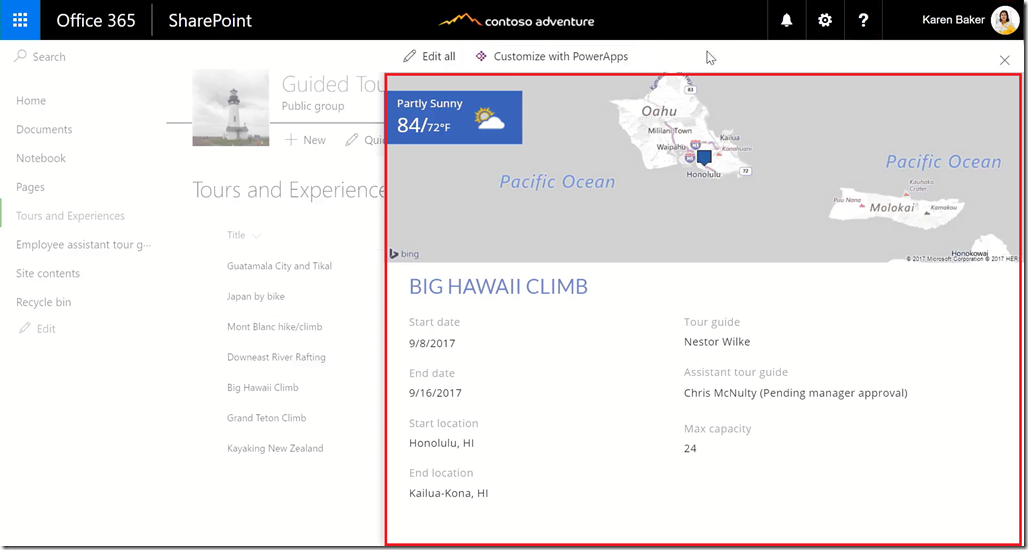Click the plus icon beside New
The image size is (1028, 550).
[x=291, y=140]
